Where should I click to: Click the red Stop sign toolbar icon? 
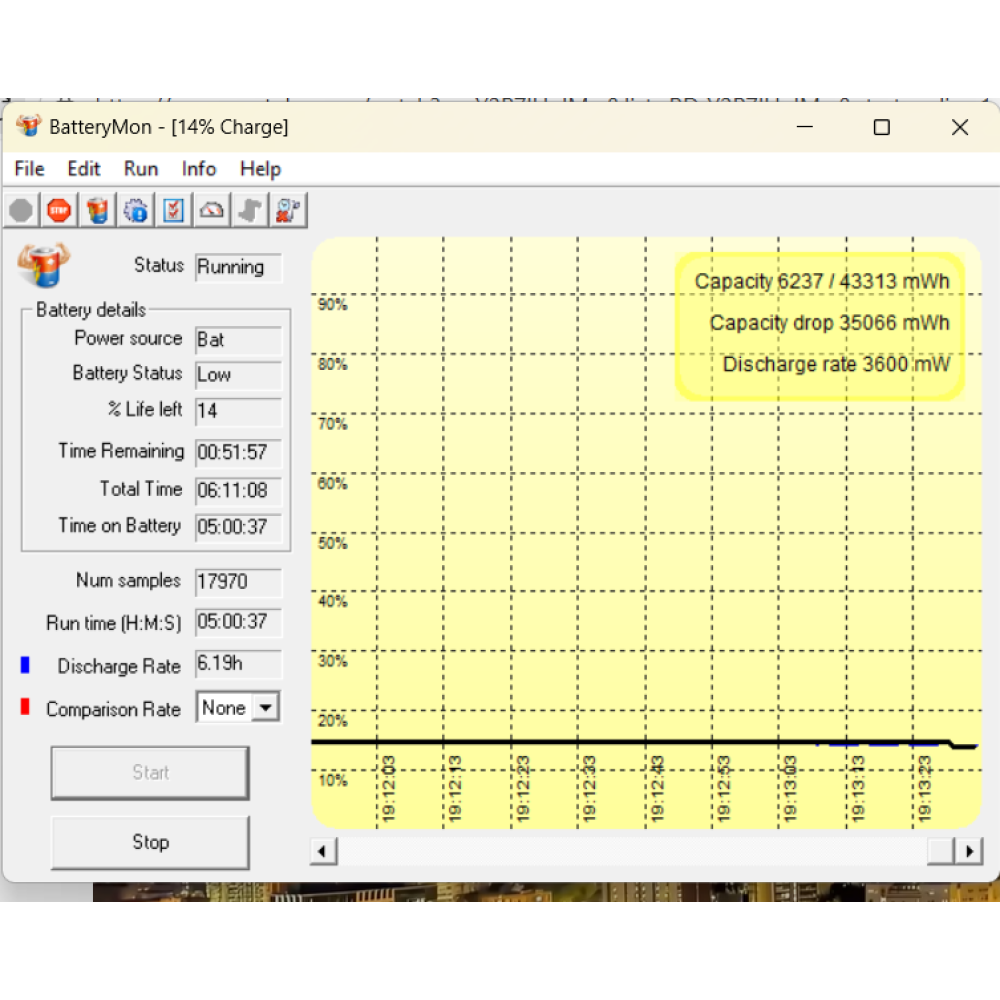pyautogui.click(x=59, y=210)
